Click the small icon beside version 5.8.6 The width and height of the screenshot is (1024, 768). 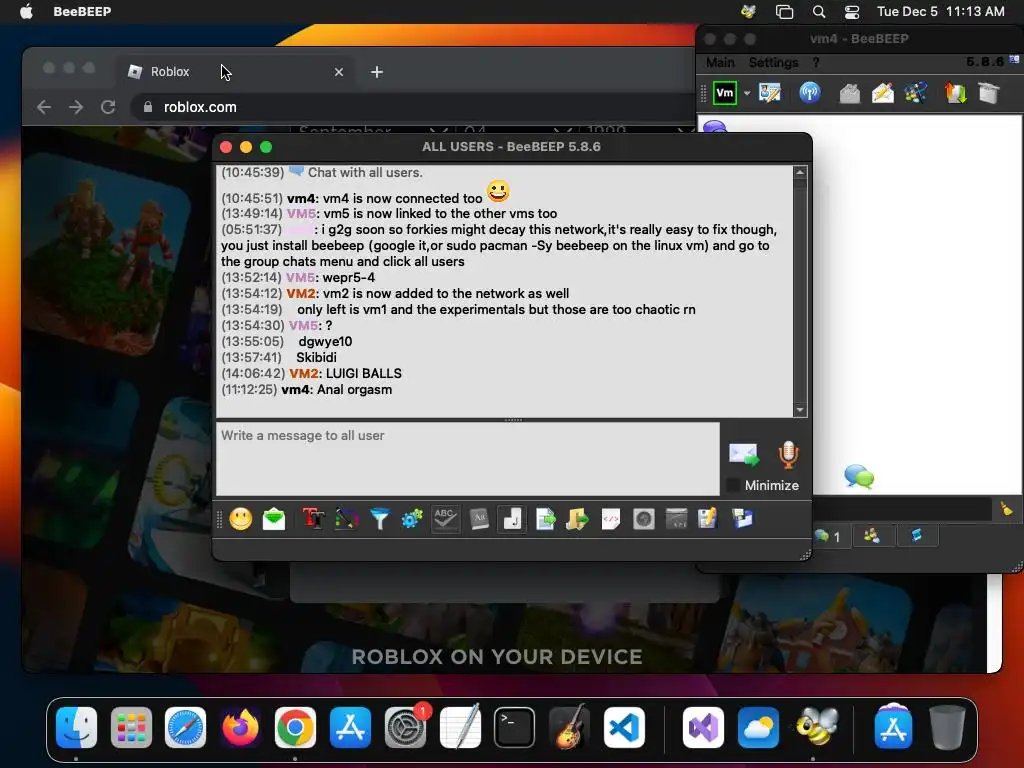tap(1014, 59)
